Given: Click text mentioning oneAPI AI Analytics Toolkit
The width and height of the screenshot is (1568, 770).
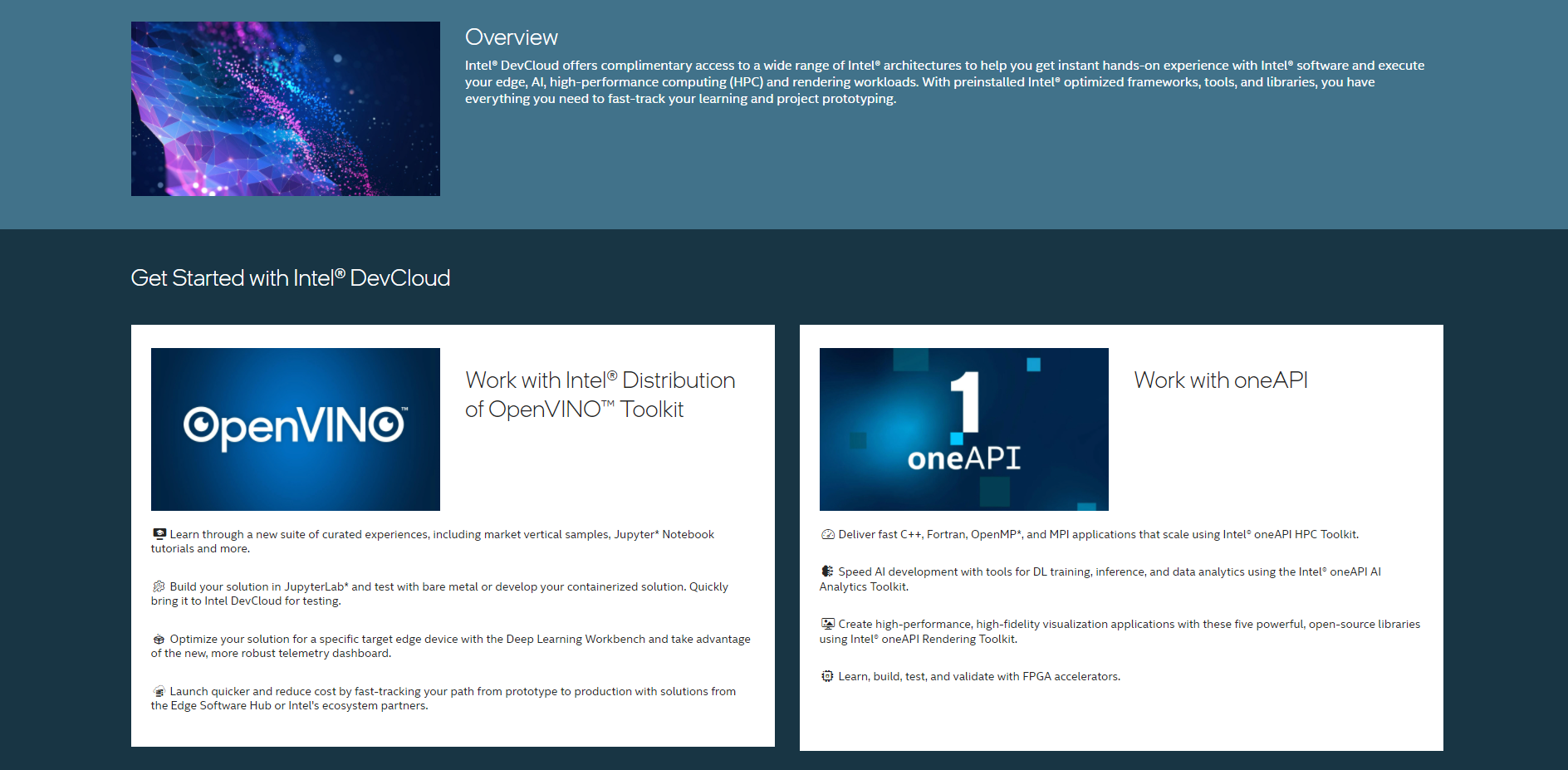Looking at the screenshot, I should click(1100, 579).
